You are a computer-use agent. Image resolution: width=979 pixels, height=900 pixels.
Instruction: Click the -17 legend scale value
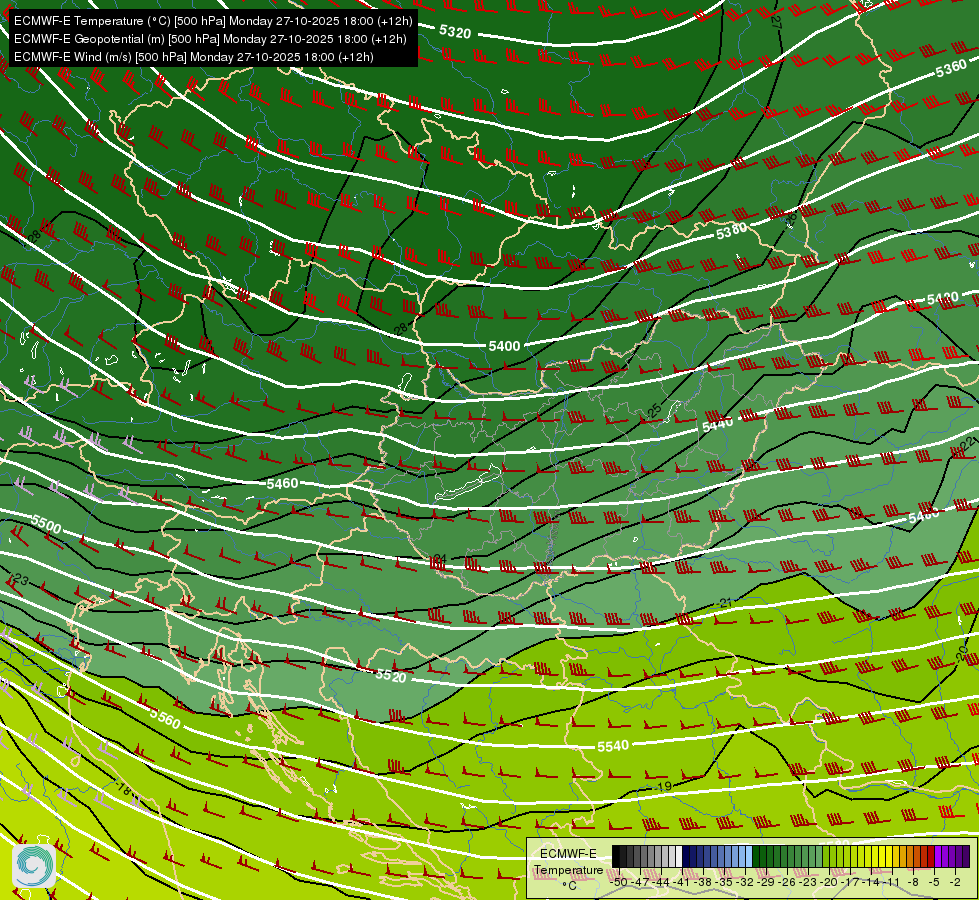click(850, 883)
